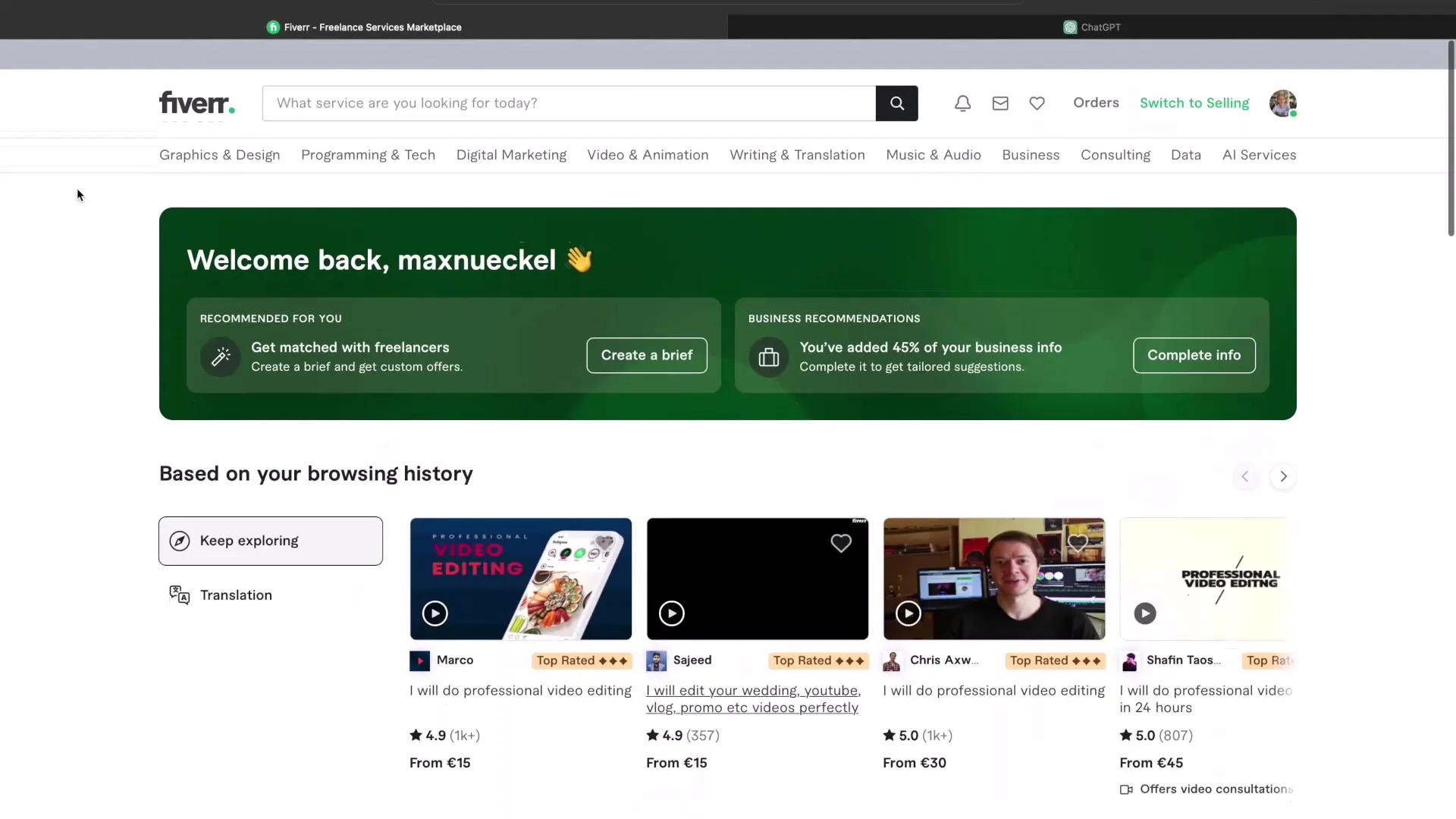Click the 'From €45' price
The width and height of the screenshot is (1456, 819).
pyautogui.click(x=1150, y=763)
